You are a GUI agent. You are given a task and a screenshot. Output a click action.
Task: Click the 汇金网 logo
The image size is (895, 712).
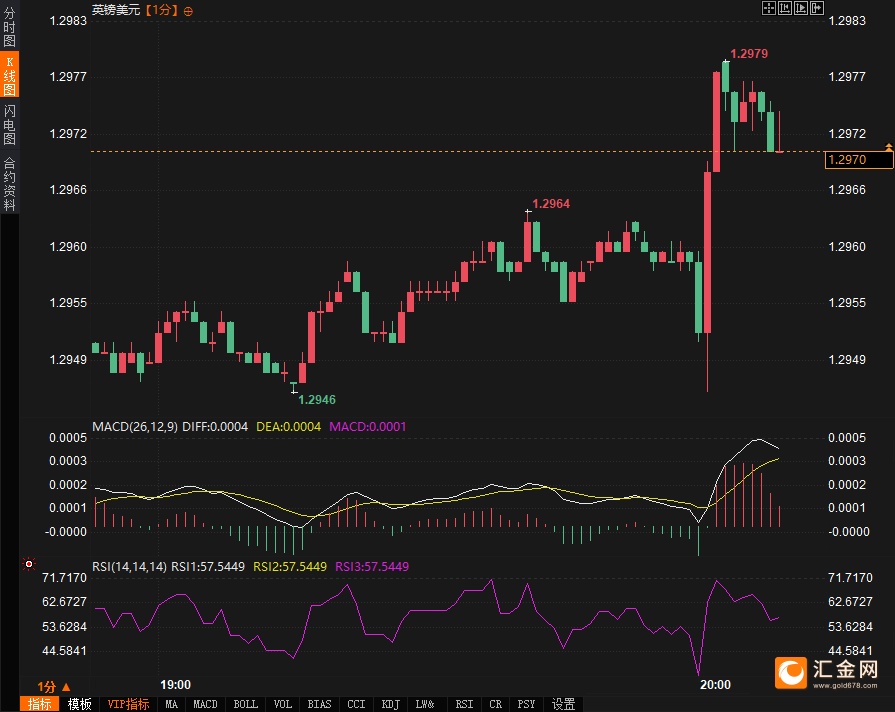[x=826, y=673]
